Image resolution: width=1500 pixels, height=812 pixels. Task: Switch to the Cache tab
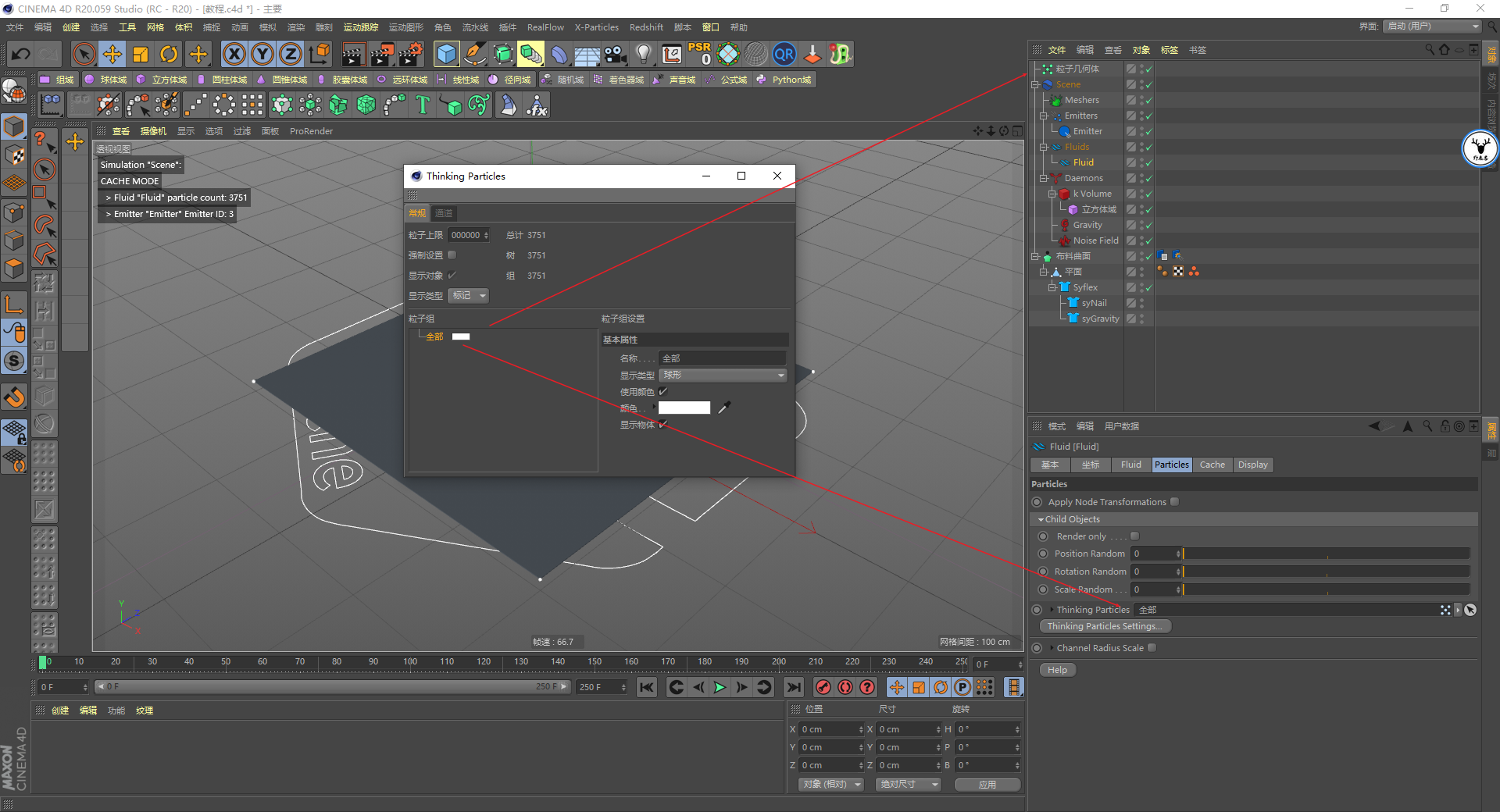pos(1212,465)
